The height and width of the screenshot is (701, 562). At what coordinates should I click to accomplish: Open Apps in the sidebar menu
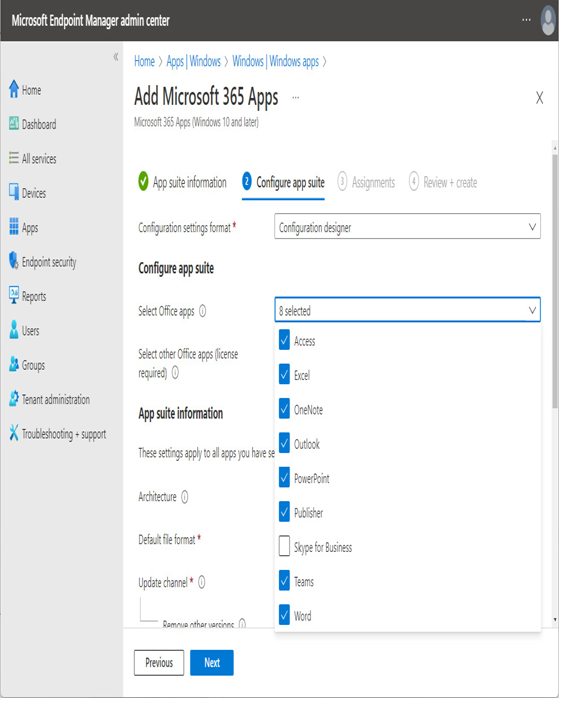point(30,228)
